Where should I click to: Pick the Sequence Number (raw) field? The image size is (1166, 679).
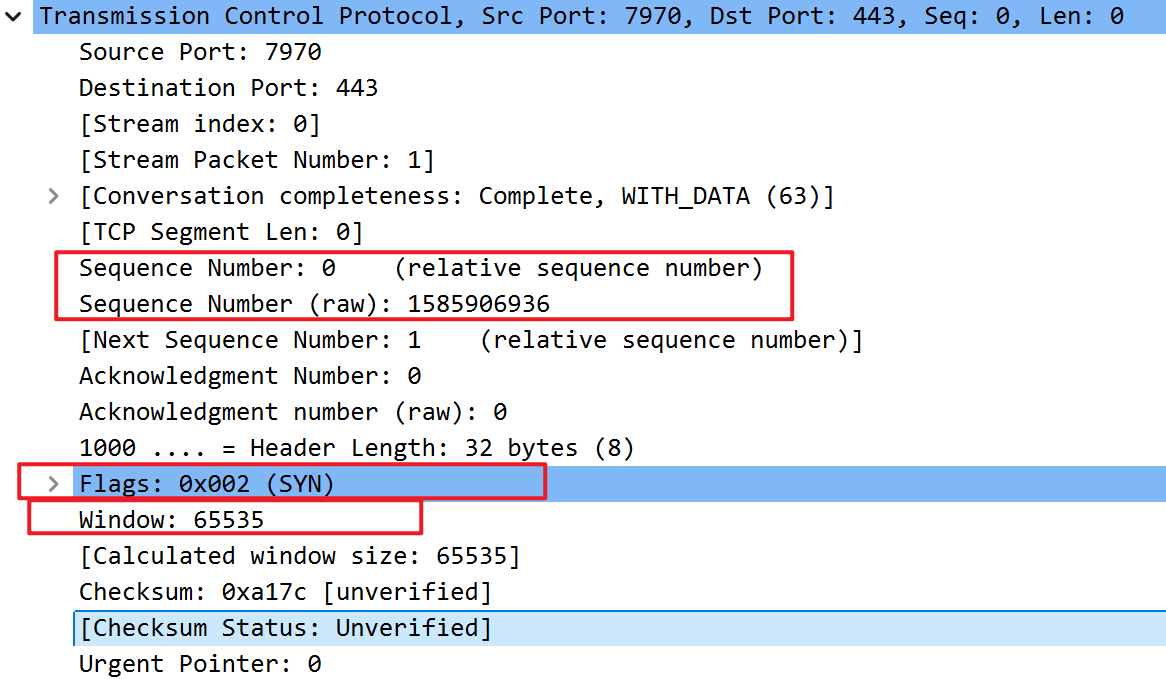point(314,304)
